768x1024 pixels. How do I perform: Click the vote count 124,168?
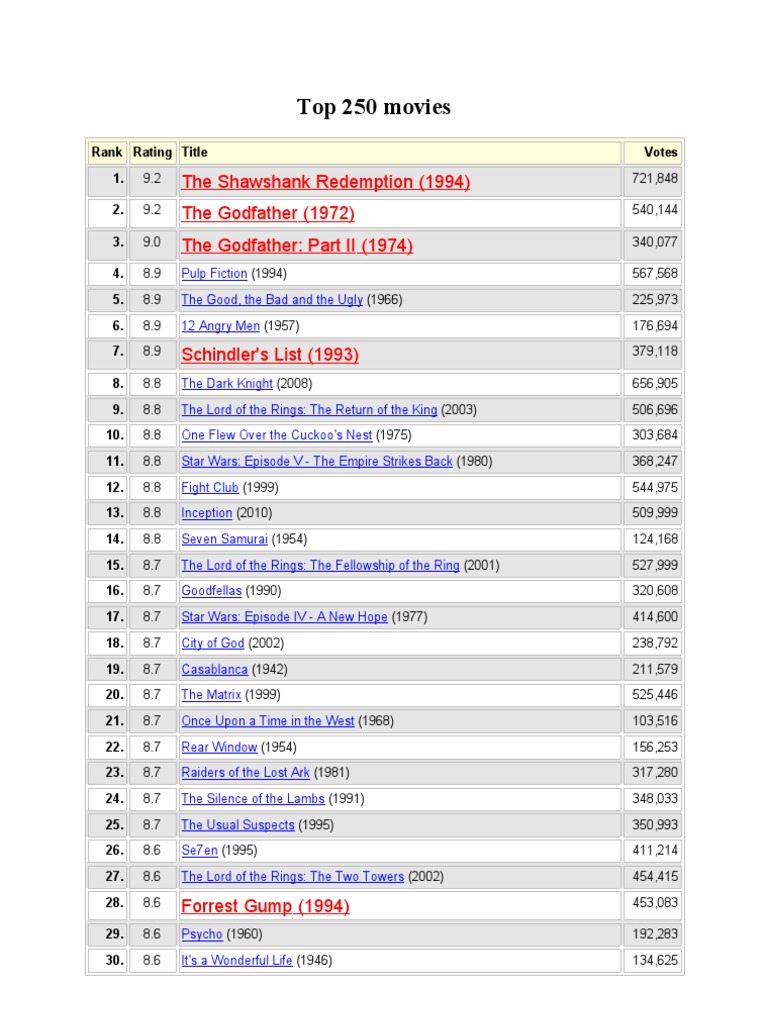tap(654, 539)
